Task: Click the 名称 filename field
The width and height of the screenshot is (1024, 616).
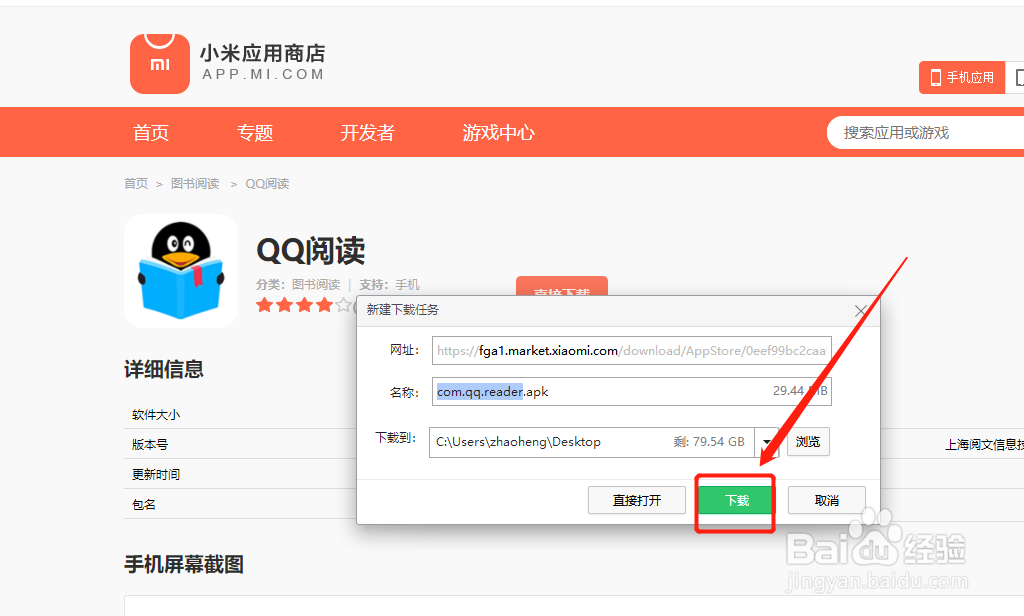Action: click(x=632, y=391)
